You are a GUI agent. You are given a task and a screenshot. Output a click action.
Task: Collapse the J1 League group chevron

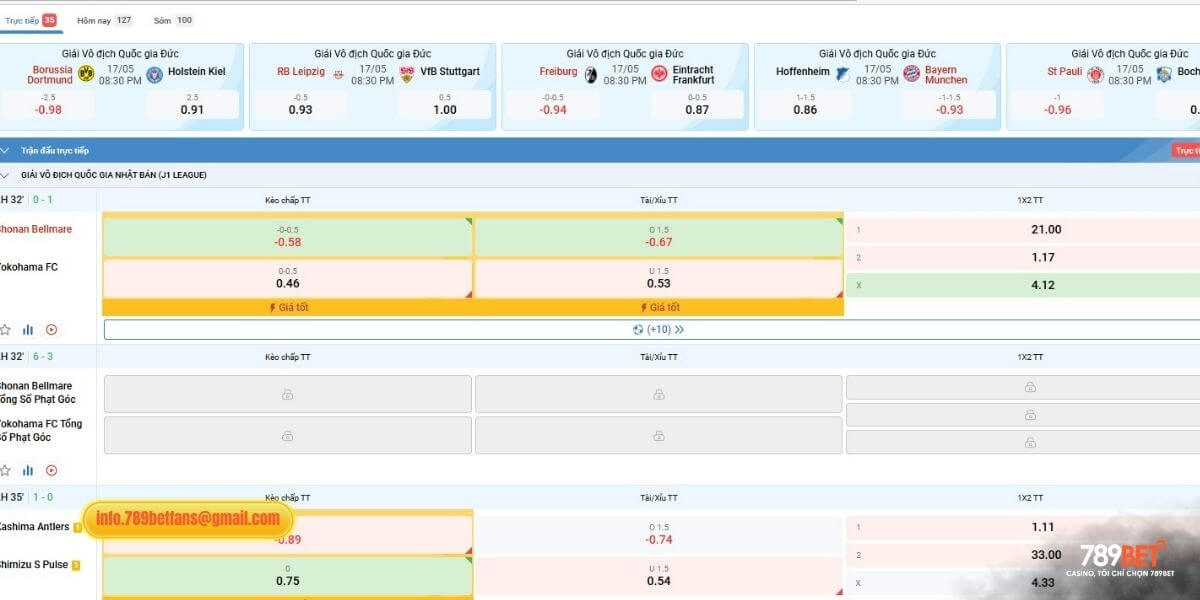(5, 175)
